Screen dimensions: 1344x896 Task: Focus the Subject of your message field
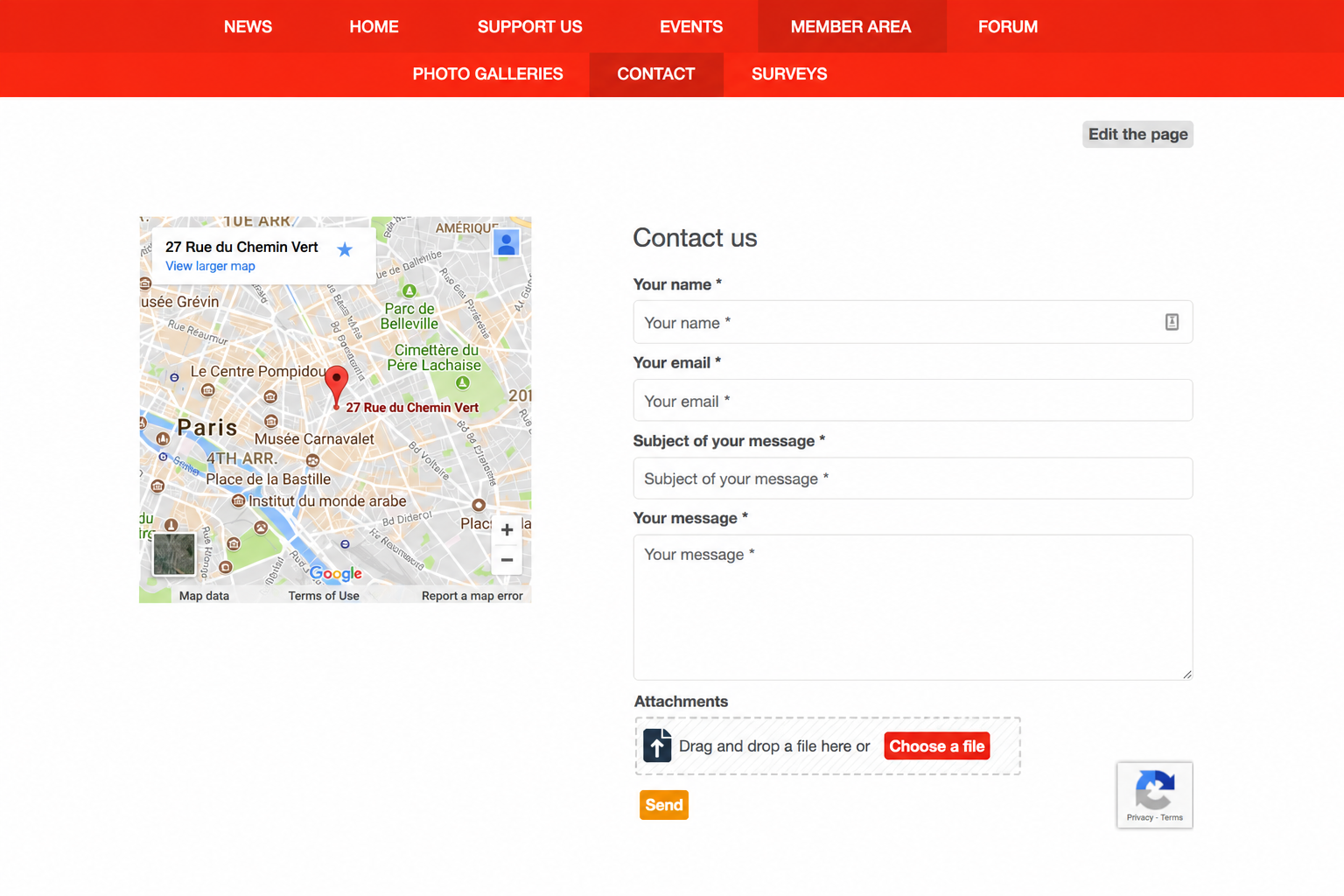click(913, 479)
